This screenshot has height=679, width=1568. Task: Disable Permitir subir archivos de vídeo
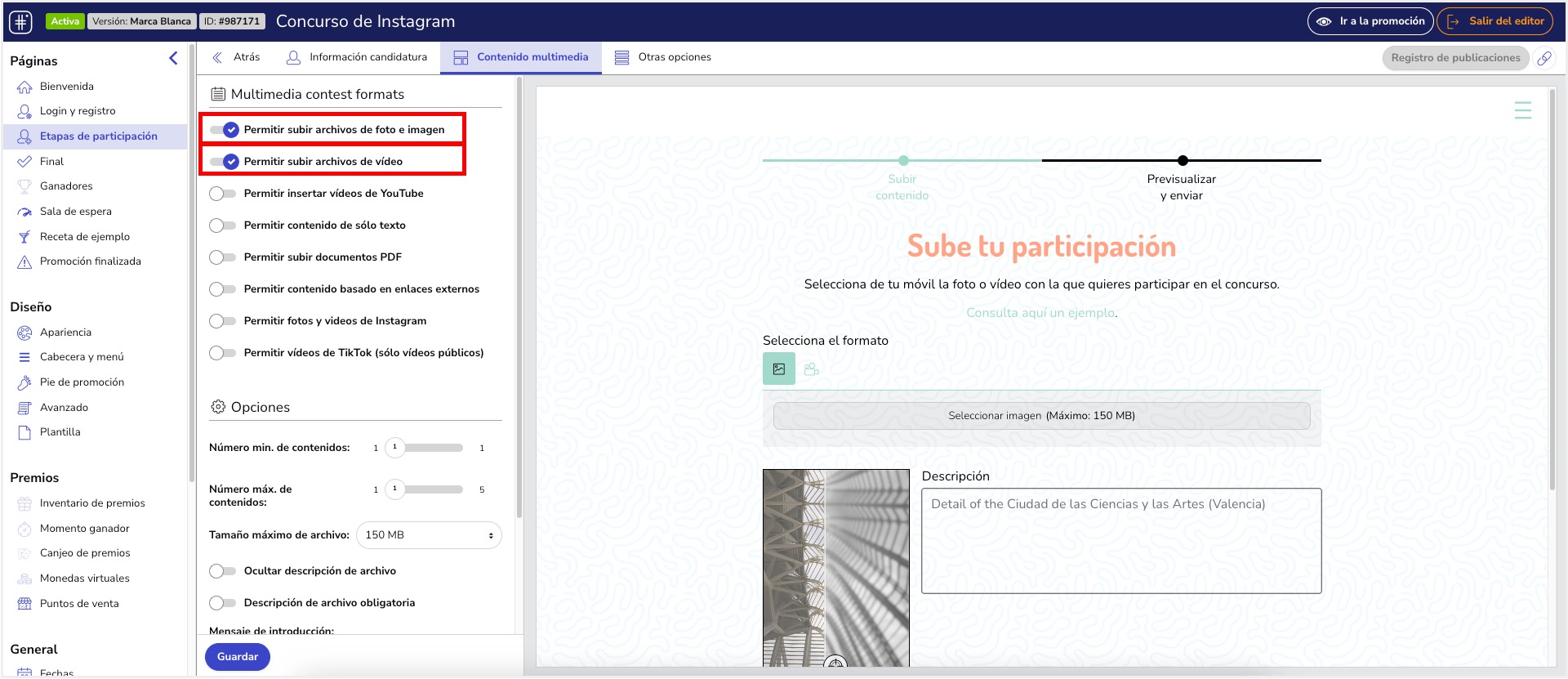tap(224, 162)
